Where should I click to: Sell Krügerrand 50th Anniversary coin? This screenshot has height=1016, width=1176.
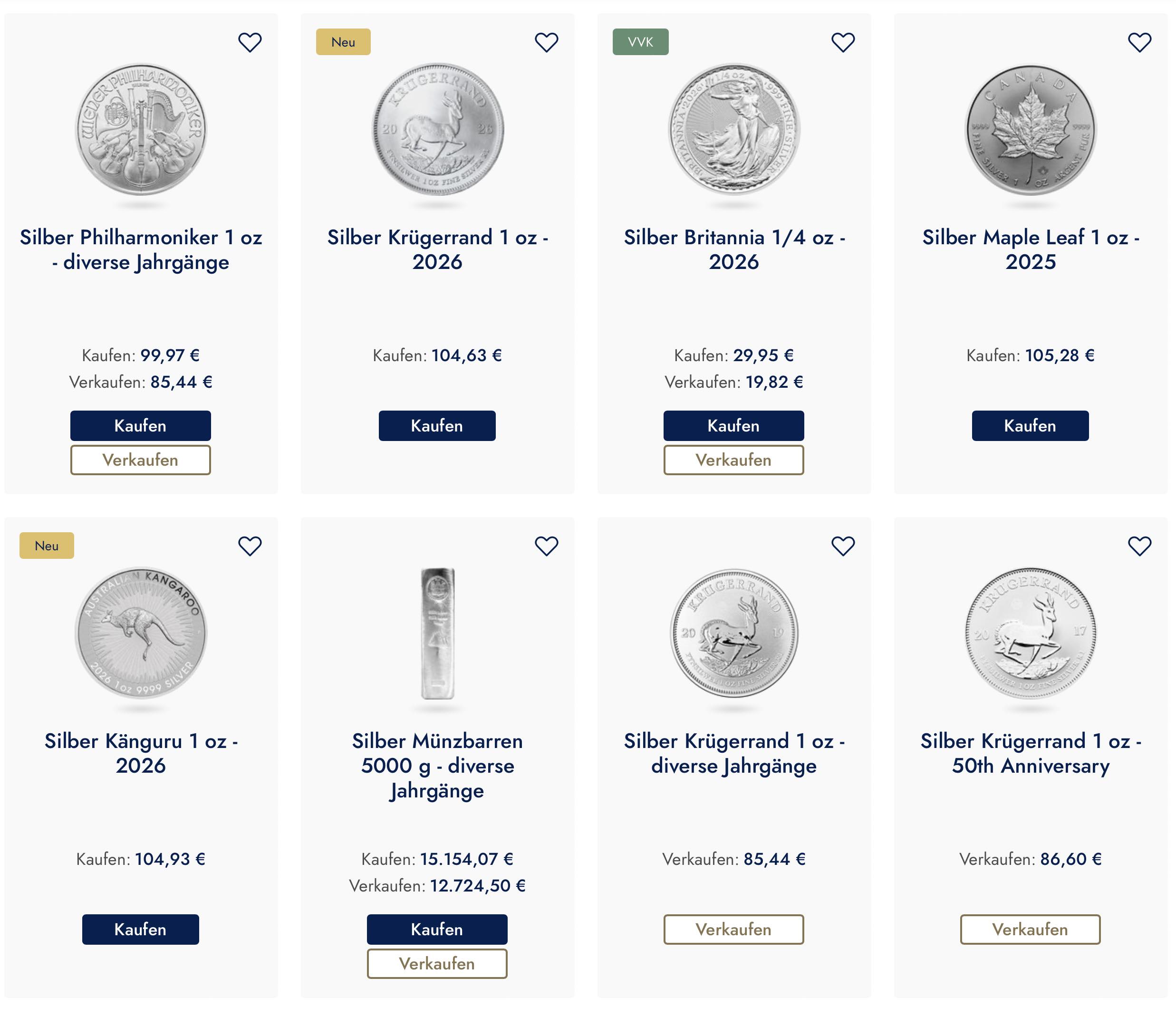click(x=1030, y=929)
